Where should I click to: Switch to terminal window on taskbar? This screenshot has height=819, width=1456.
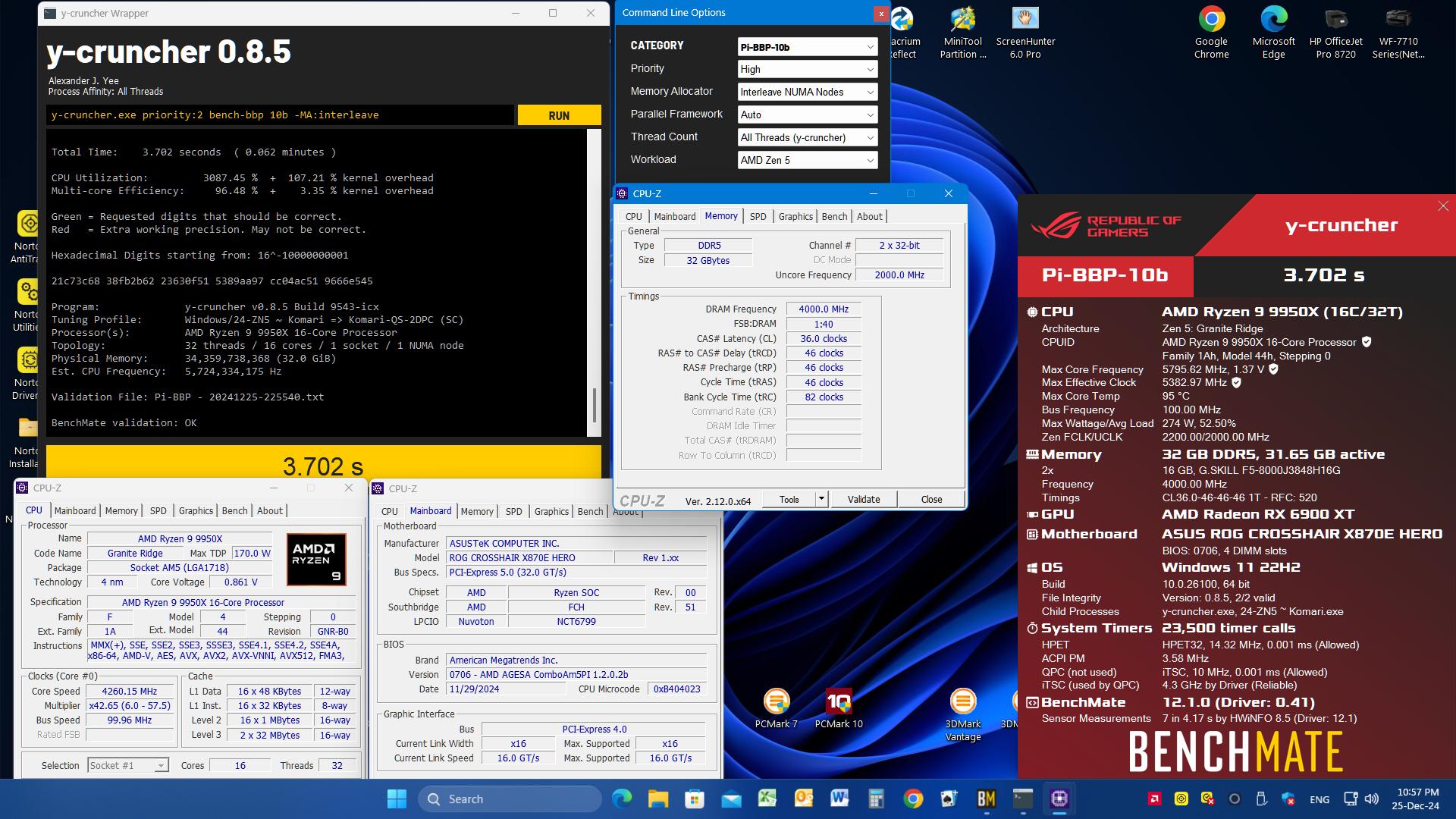[1023, 799]
